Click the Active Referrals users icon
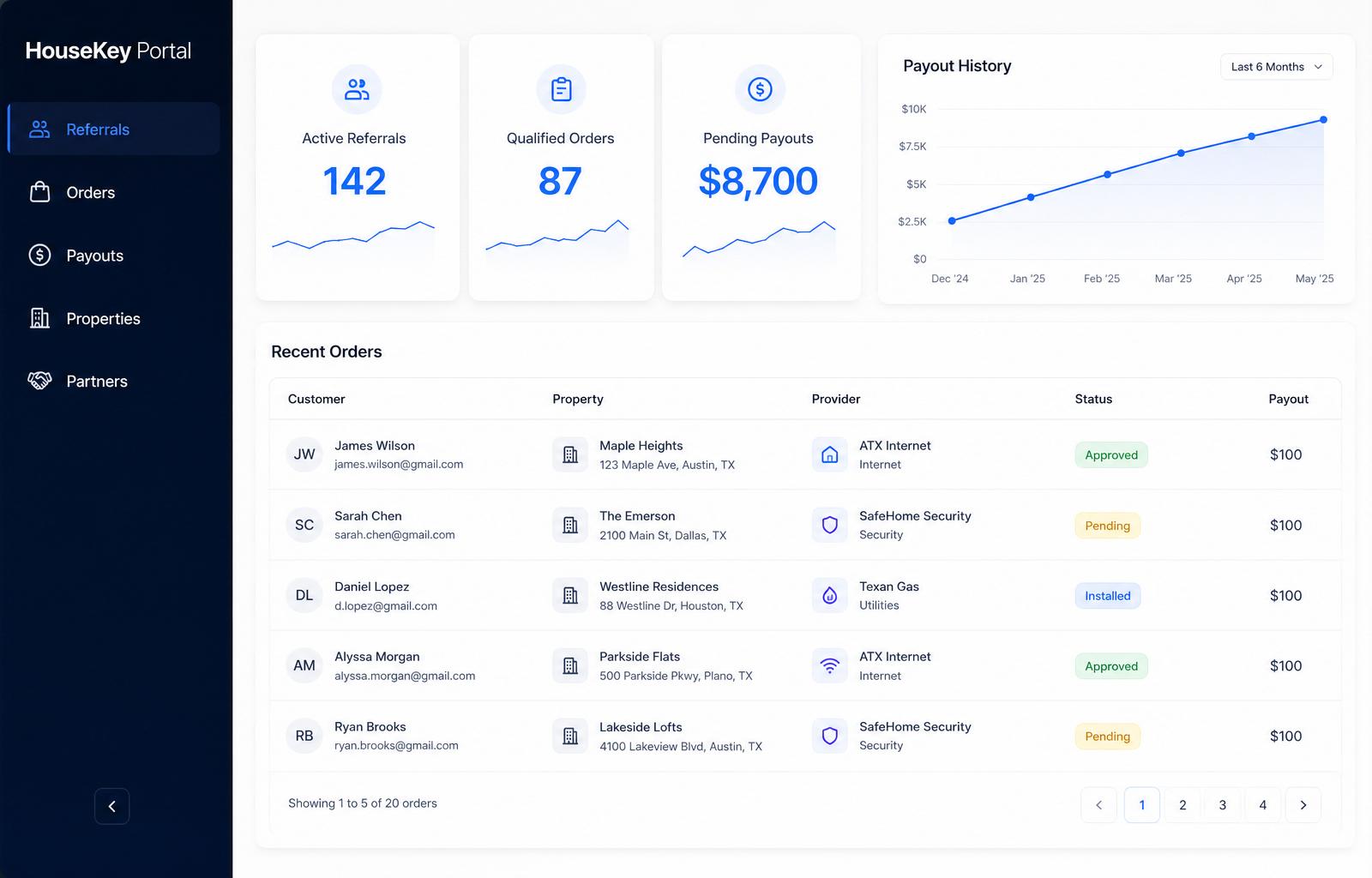Screen dimensions: 1372x878 click(x=357, y=89)
